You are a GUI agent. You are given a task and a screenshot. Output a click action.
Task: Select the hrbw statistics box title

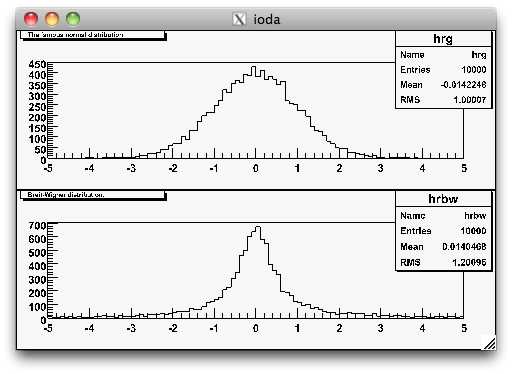pyautogui.click(x=443, y=199)
